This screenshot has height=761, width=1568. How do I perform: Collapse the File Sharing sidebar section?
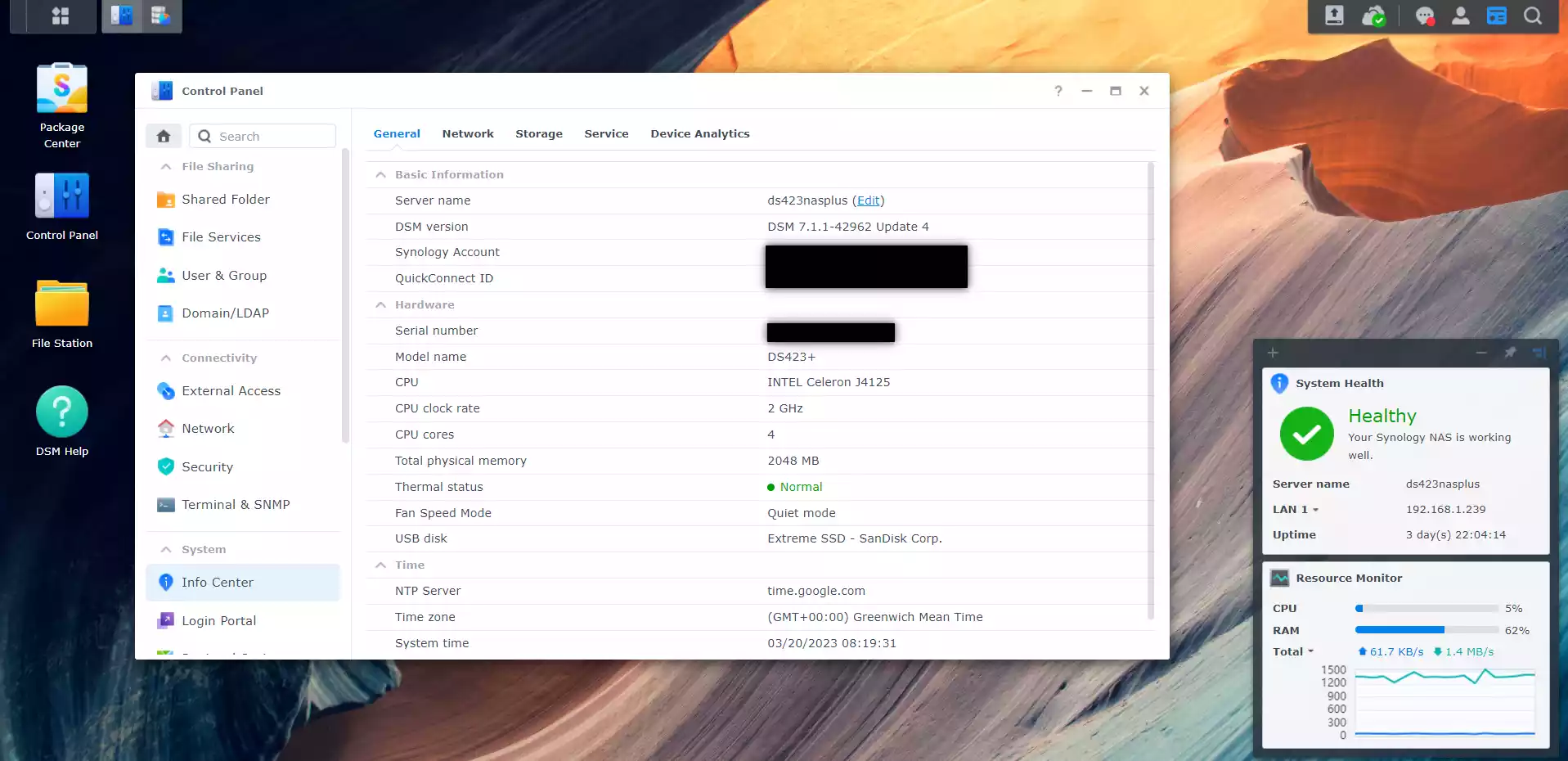click(166, 166)
